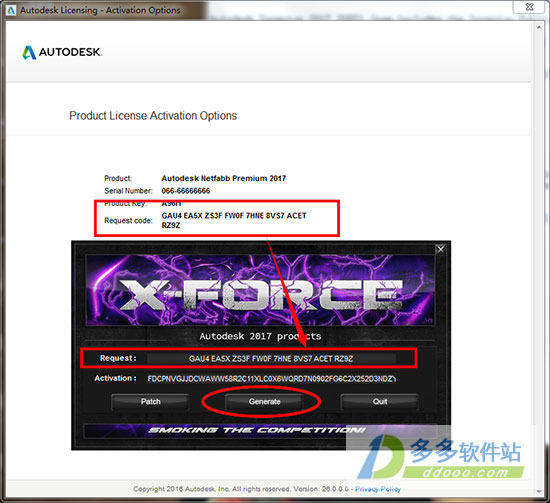Click the 'Autodesk 2017 products' label

click(x=260, y=336)
